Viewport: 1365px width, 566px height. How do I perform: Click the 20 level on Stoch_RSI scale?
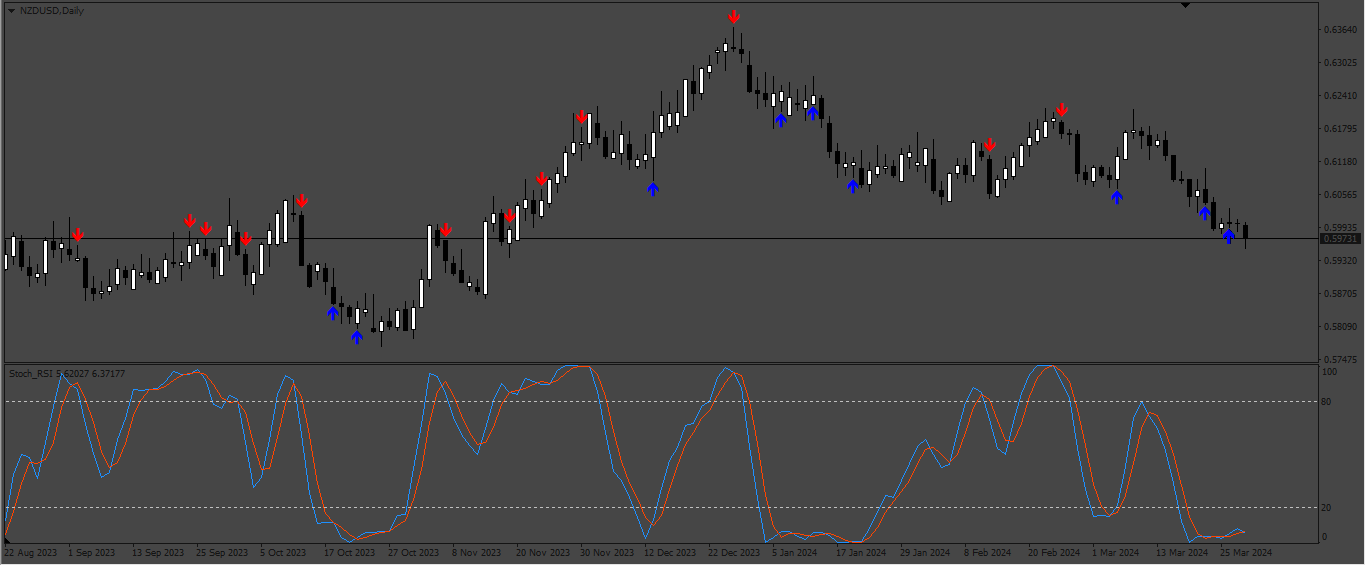1326,507
